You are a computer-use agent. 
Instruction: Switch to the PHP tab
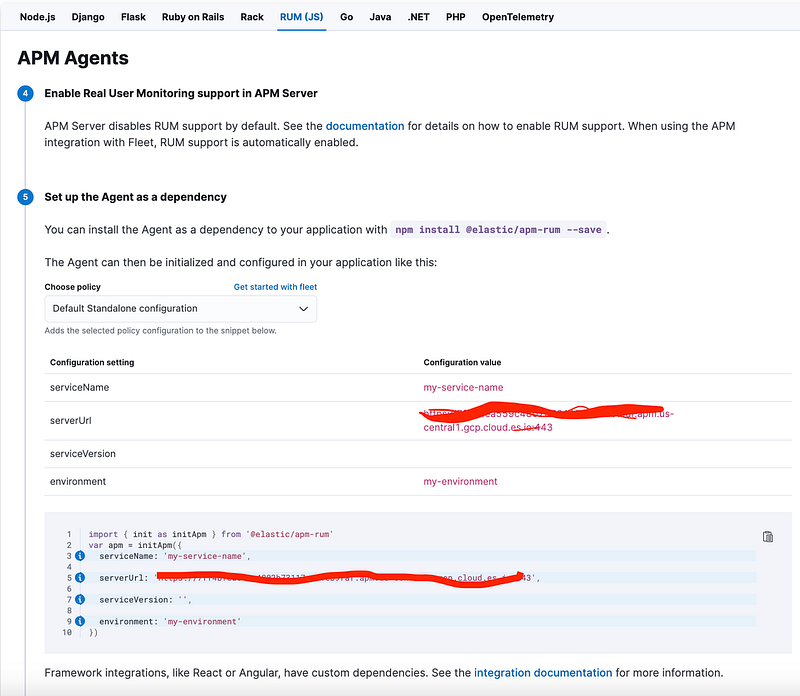click(456, 17)
